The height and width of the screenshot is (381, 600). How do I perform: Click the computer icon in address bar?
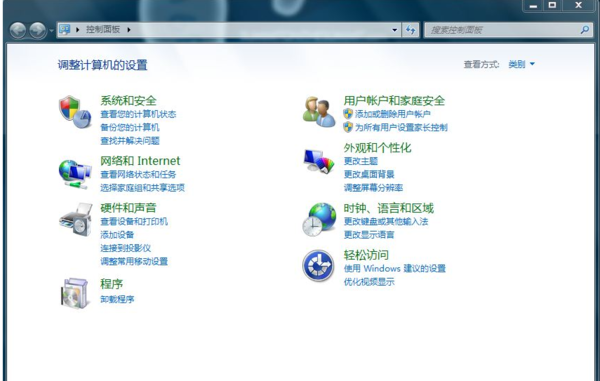click(x=65, y=29)
